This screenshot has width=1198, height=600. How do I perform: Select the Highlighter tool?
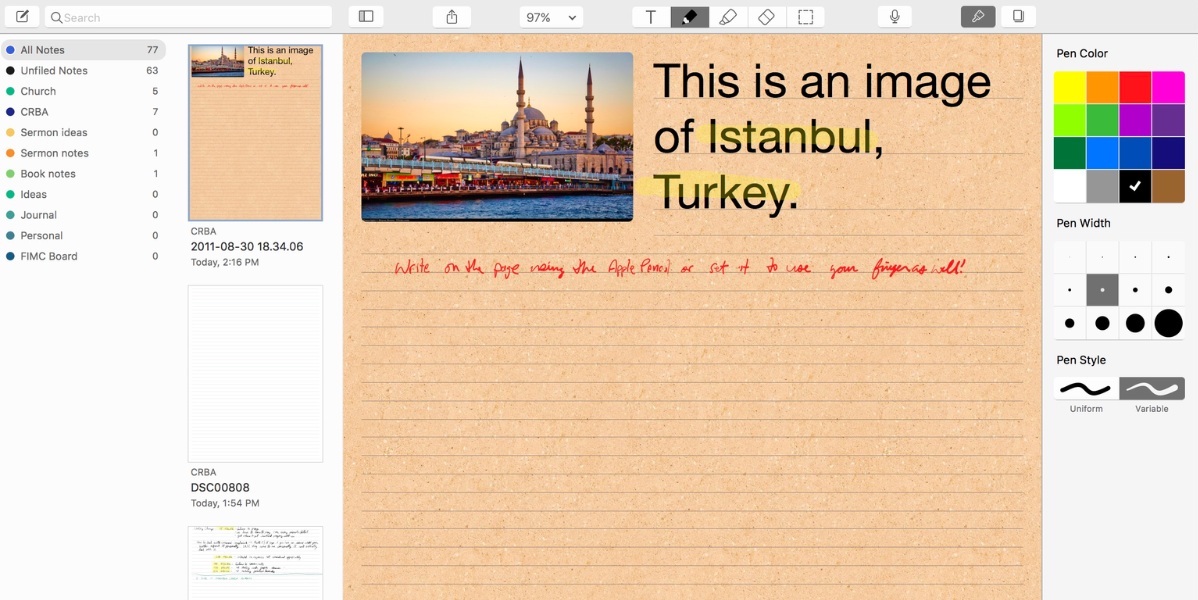pyautogui.click(x=728, y=17)
